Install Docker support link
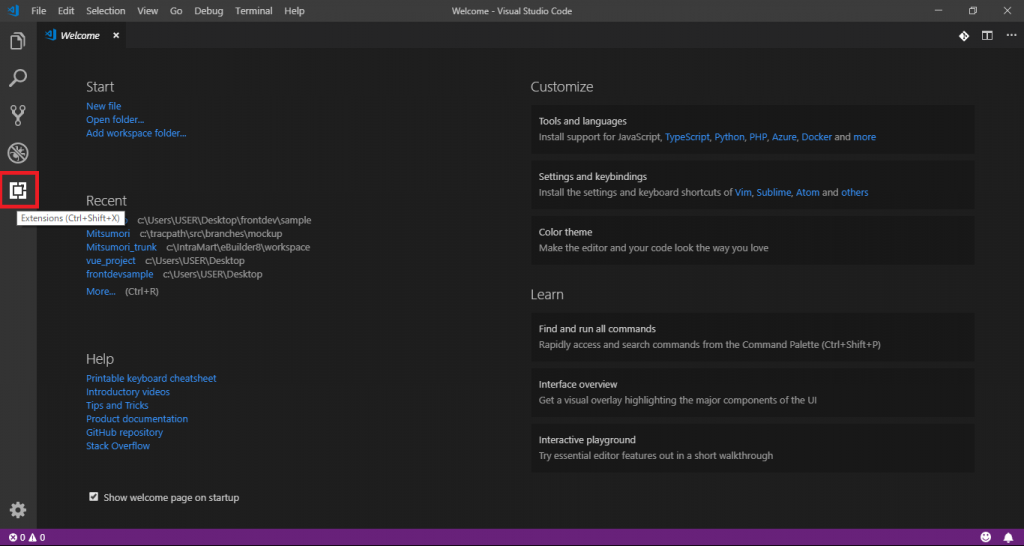This screenshot has height=546, width=1024. point(816,137)
